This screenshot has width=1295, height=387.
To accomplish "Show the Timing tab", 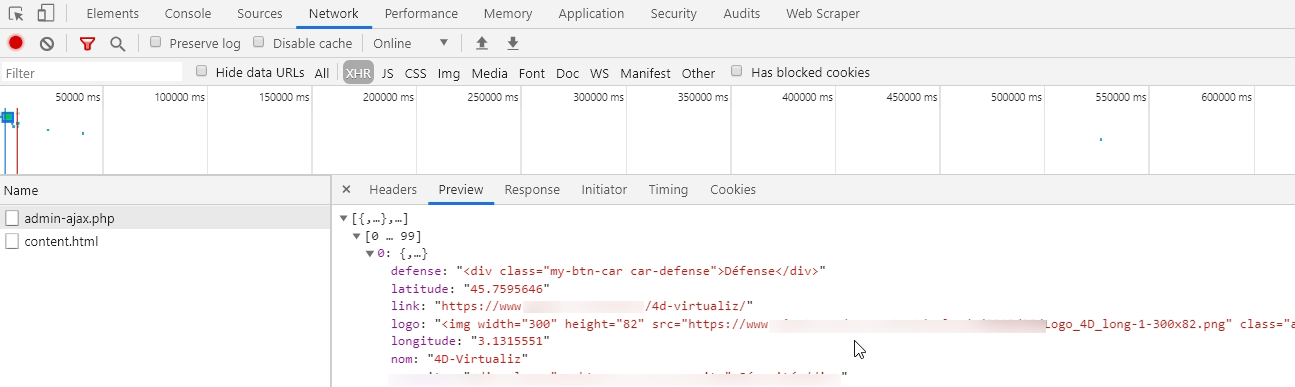I will 668,189.
